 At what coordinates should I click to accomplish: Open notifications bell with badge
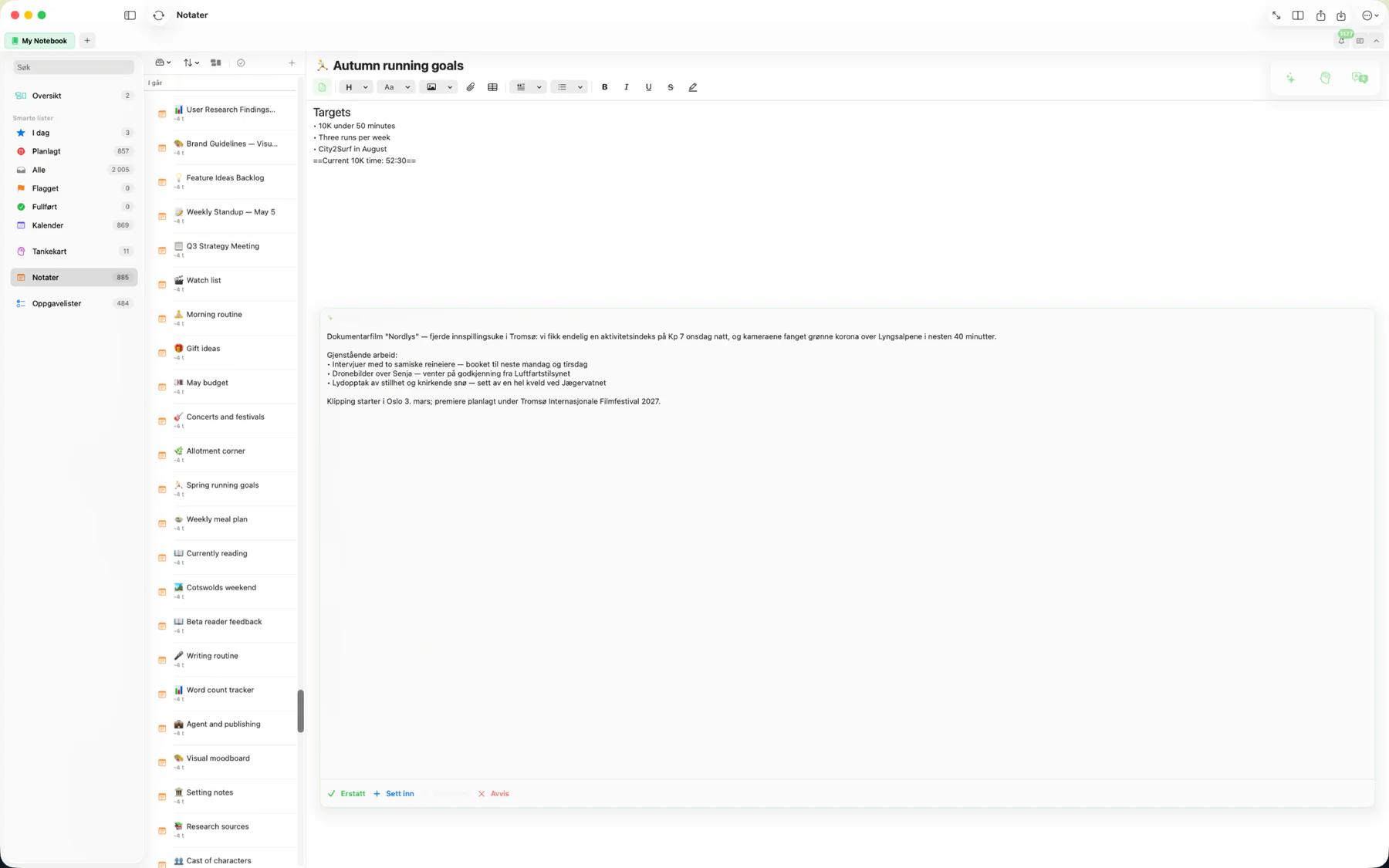pyautogui.click(x=1343, y=39)
